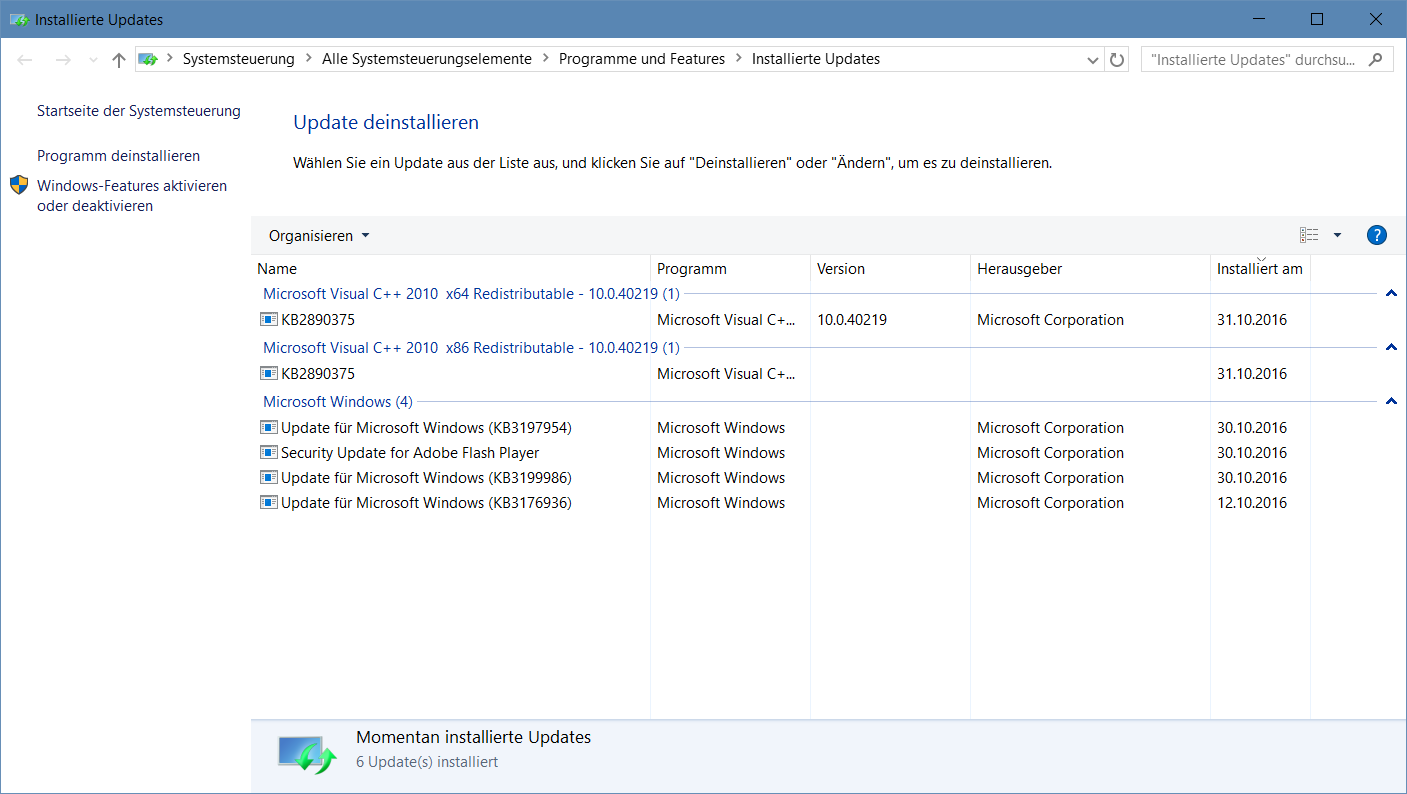
Task: Click icon of Adobe Flash Player update
Action: pyautogui.click(x=269, y=452)
